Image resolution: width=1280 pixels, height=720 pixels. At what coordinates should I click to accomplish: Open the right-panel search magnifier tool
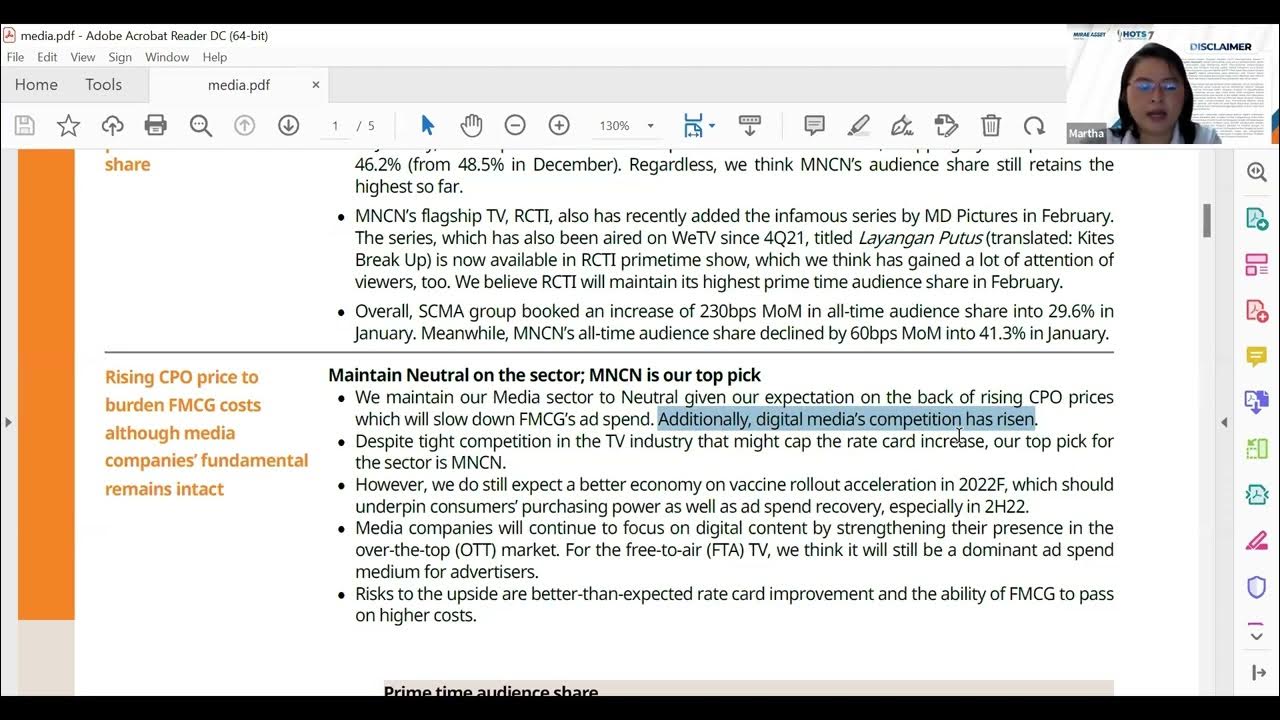1257,172
